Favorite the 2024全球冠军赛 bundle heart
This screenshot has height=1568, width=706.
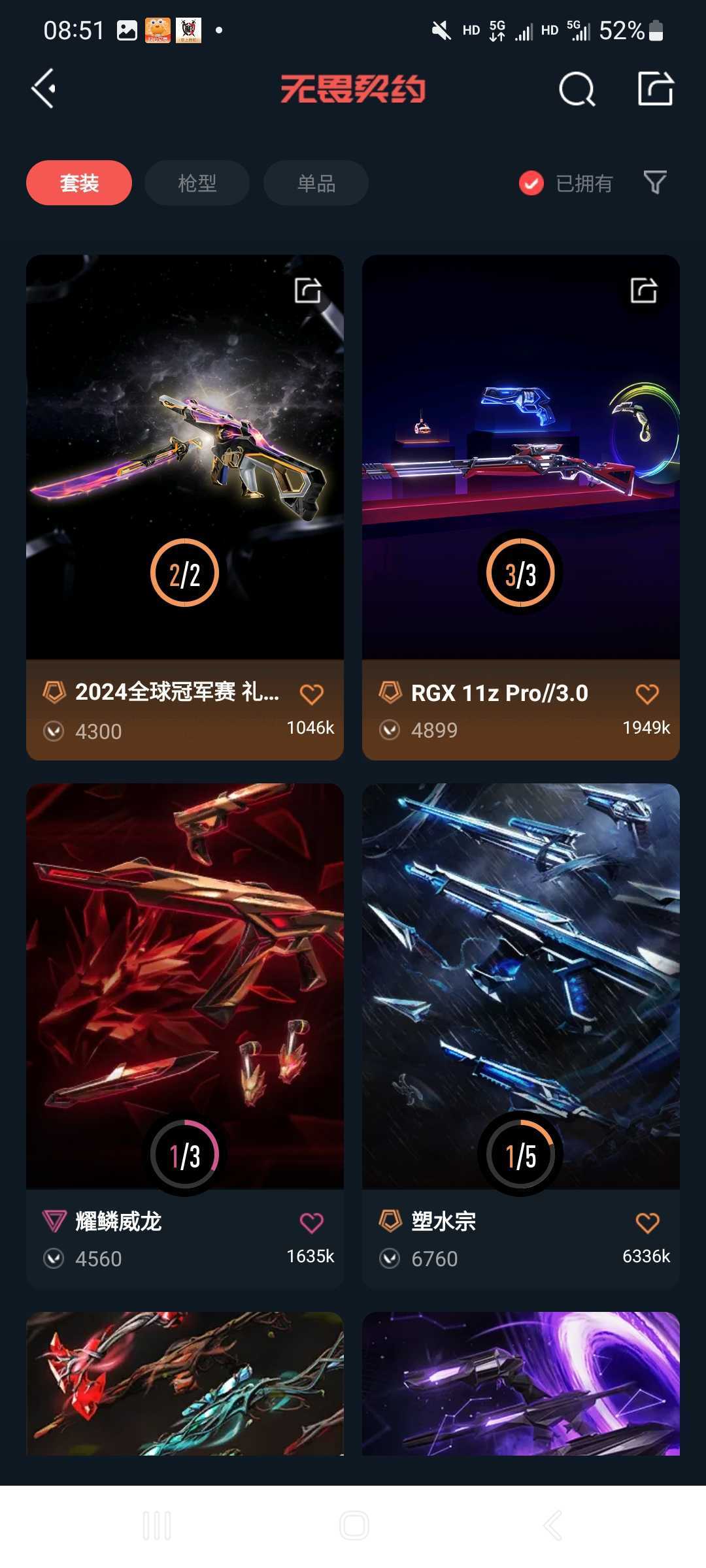[x=312, y=694]
